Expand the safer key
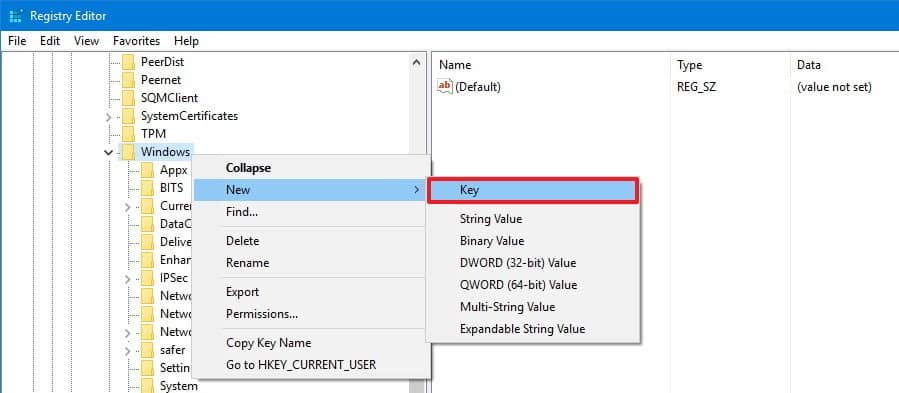899x393 pixels. [x=128, y=350]
